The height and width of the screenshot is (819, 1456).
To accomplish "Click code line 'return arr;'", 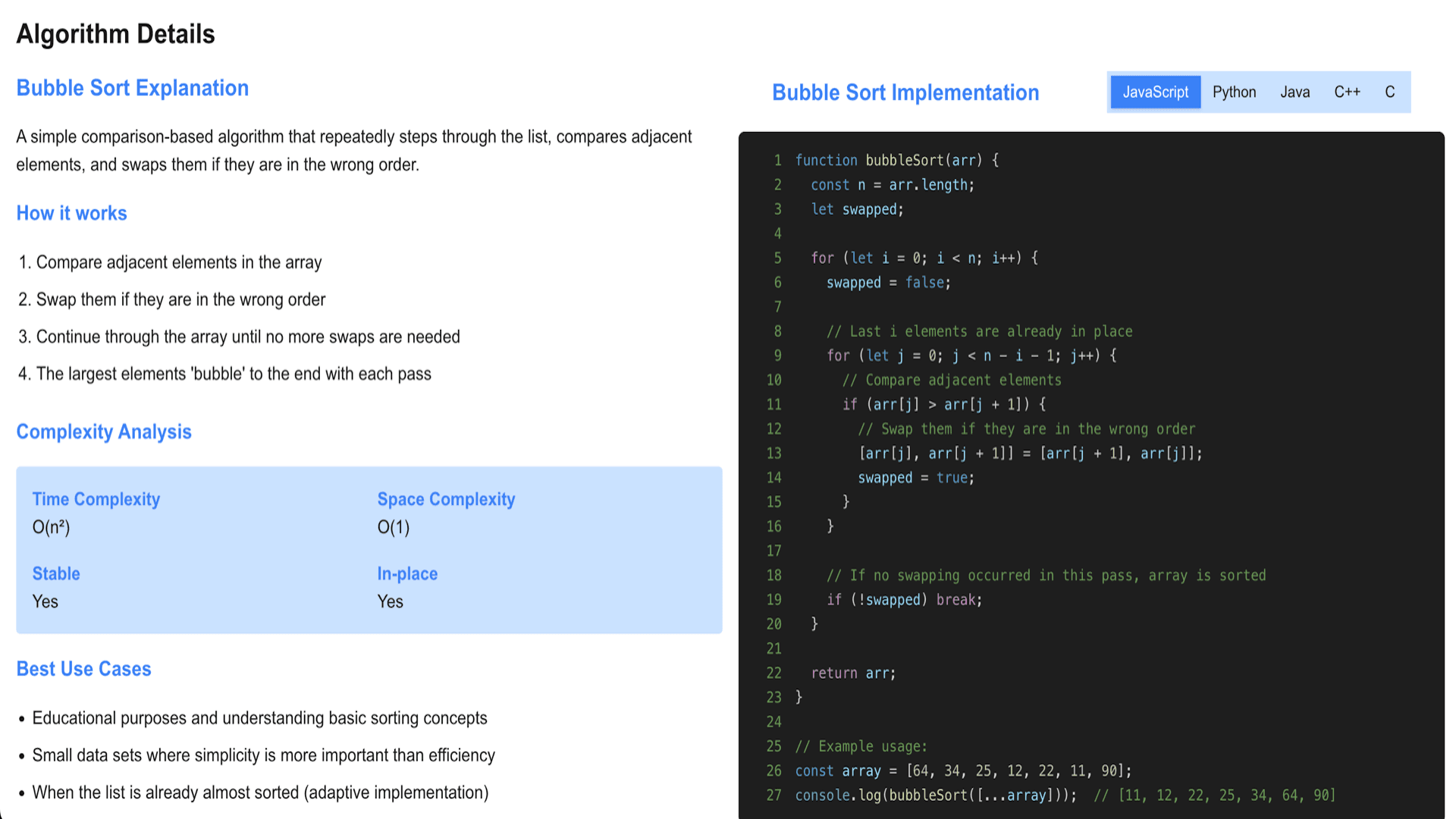I will [x=853, y=673].
